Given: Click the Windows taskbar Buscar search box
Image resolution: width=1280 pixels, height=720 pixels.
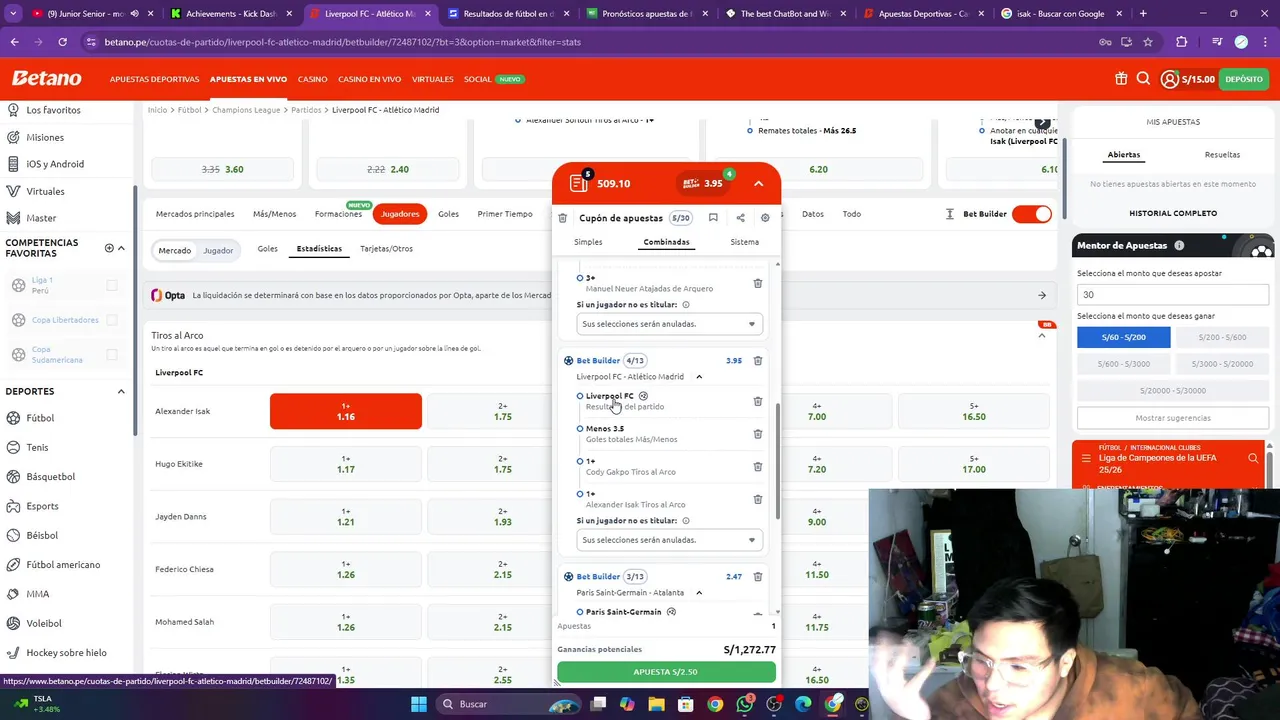Looking at the screenshot, I should [508, 704].
